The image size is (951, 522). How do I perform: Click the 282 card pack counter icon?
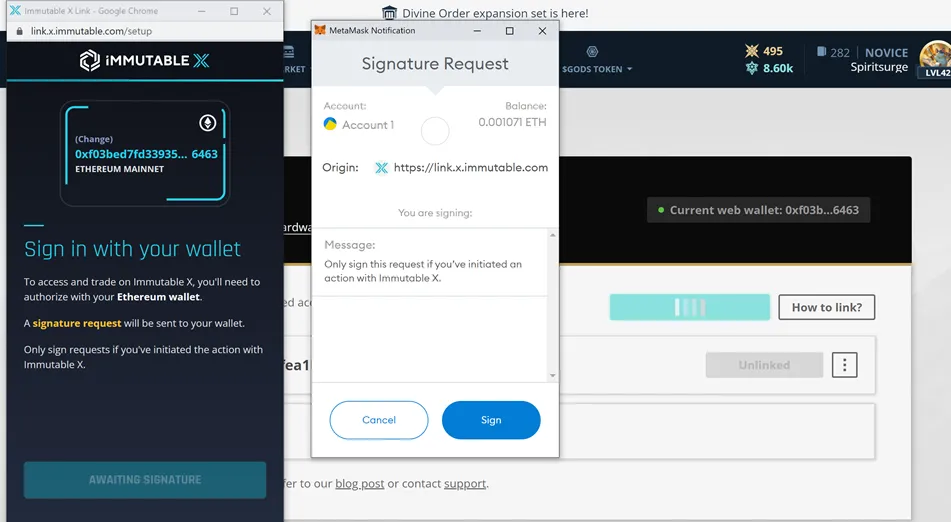coord(822,52)
